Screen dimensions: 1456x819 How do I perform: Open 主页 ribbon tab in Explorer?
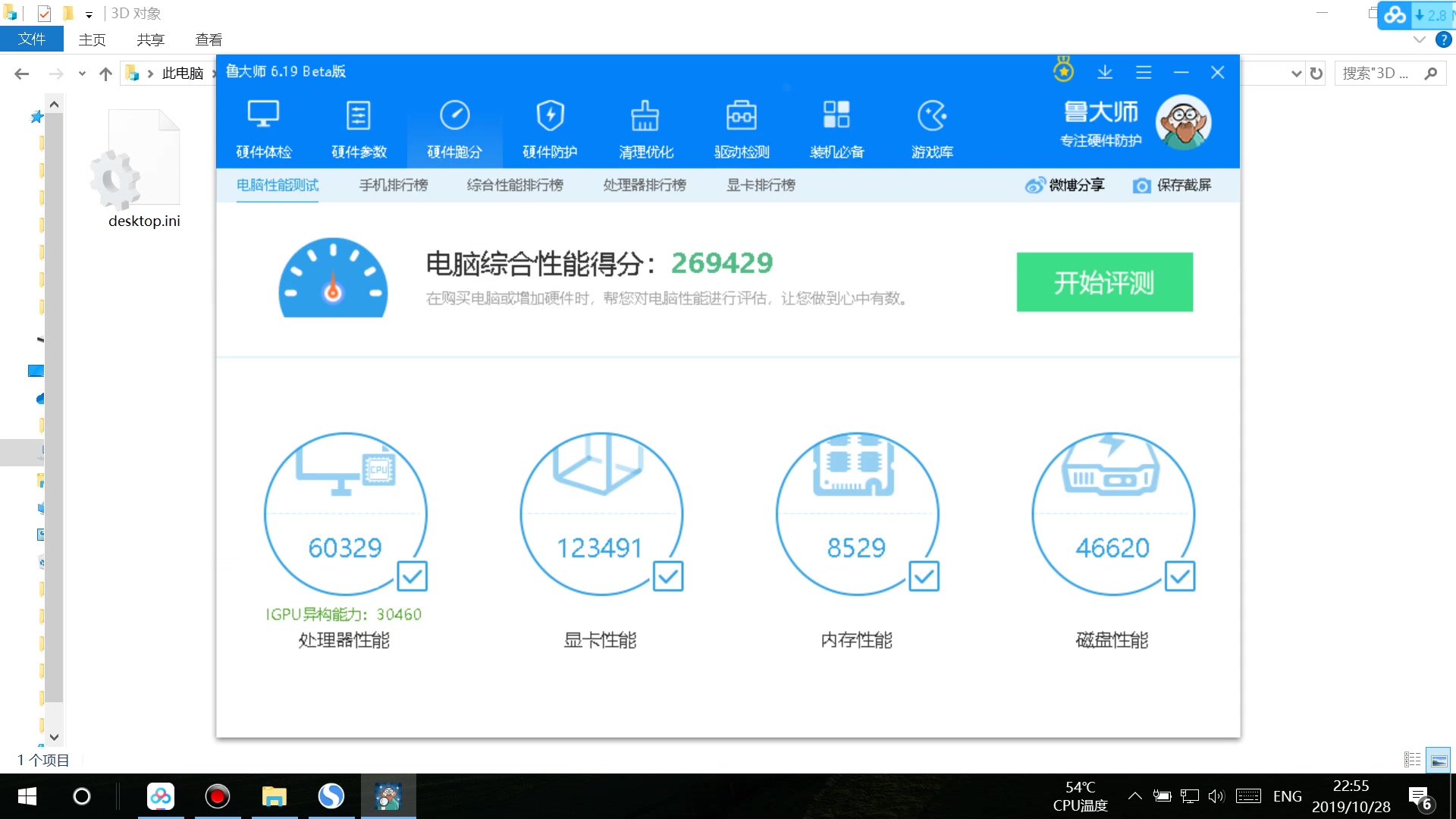[92, 39]
